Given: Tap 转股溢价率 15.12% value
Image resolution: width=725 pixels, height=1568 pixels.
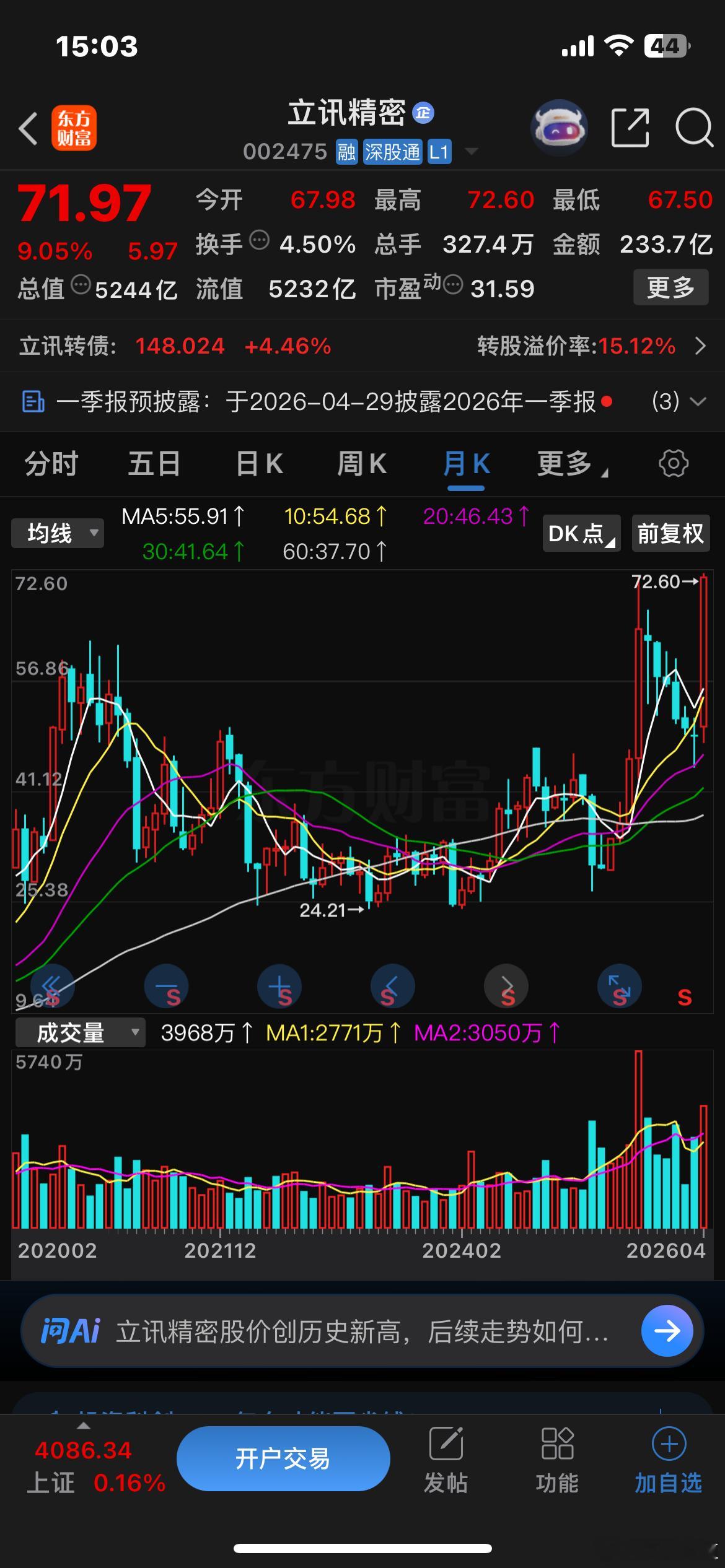Looking at the screenshot, I should click(637, 346).
